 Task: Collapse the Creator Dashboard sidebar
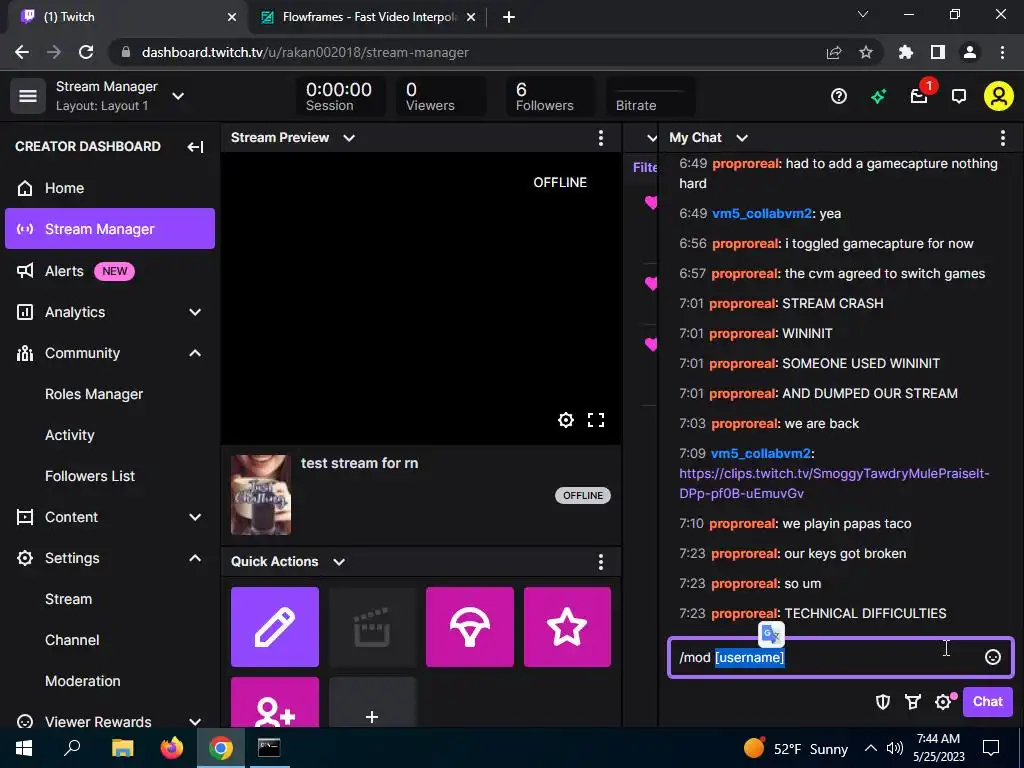pos(195,146)
